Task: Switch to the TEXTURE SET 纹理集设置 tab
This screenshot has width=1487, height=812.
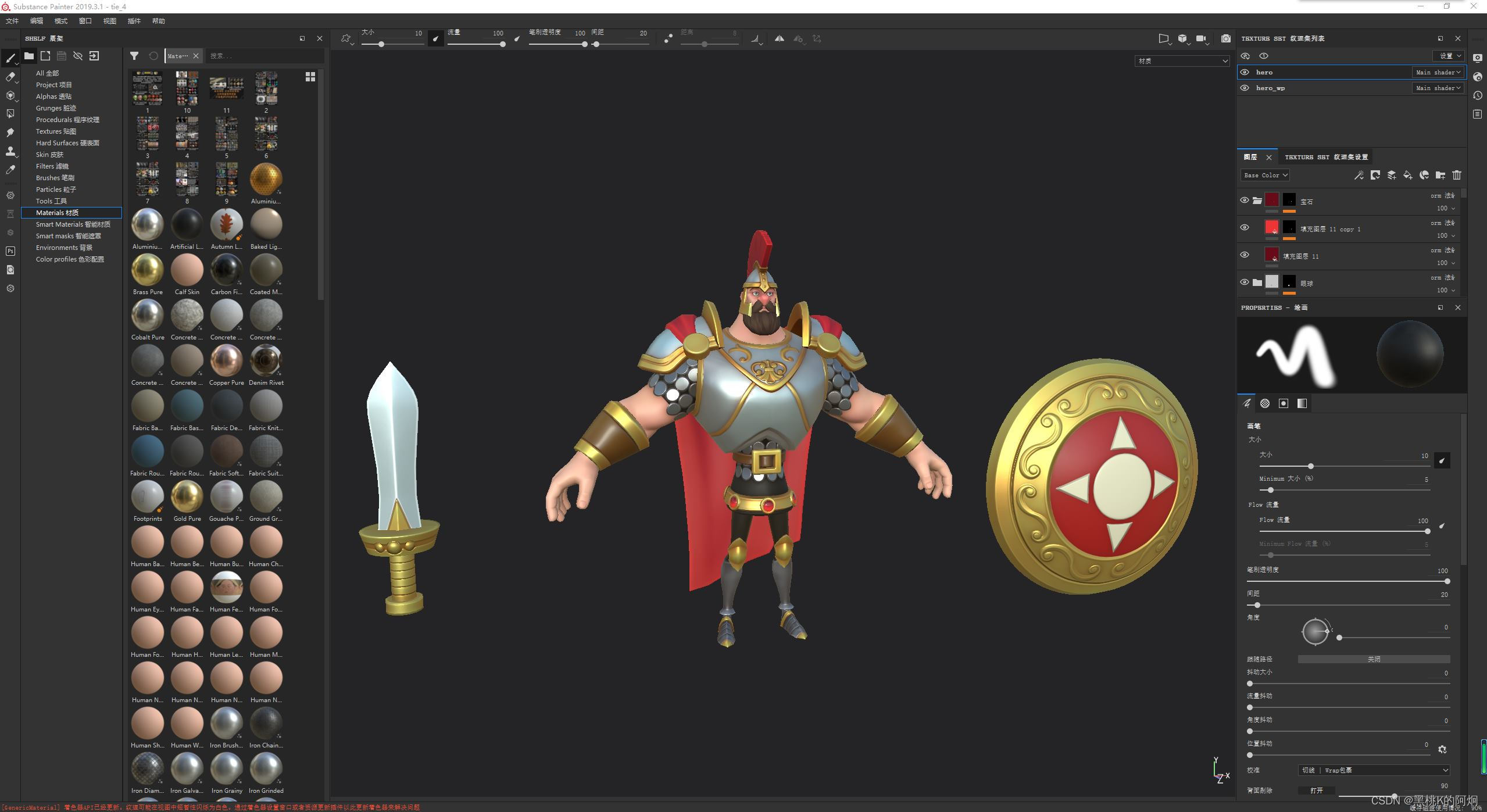Action: [1325, 157]
